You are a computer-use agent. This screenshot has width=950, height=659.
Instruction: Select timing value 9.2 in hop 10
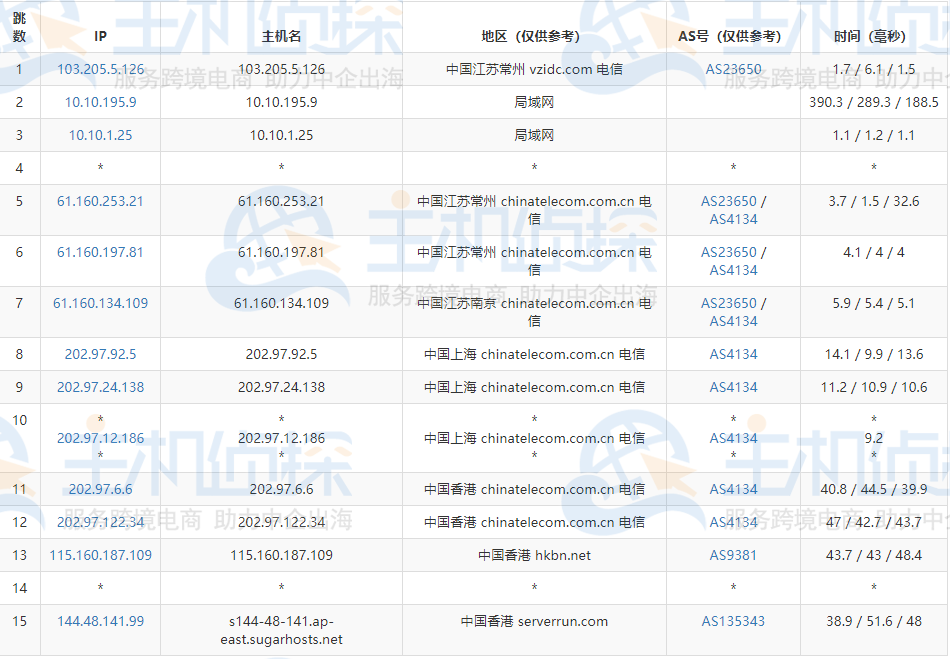coord(874,438)
